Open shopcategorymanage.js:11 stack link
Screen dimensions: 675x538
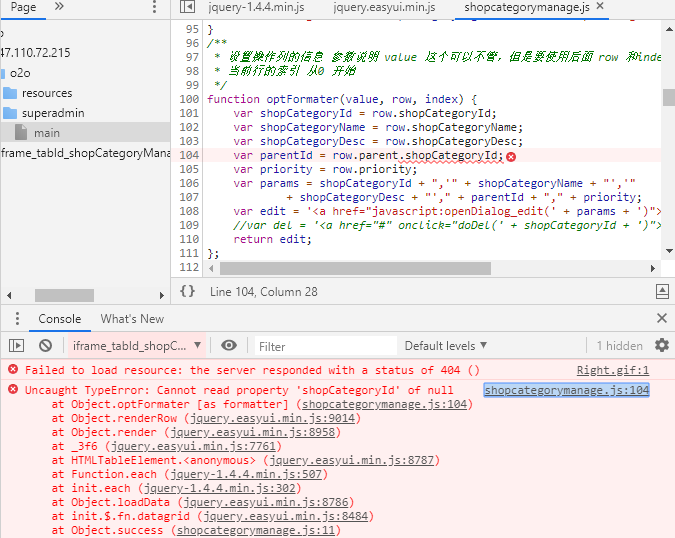click(x=256, y=530)
